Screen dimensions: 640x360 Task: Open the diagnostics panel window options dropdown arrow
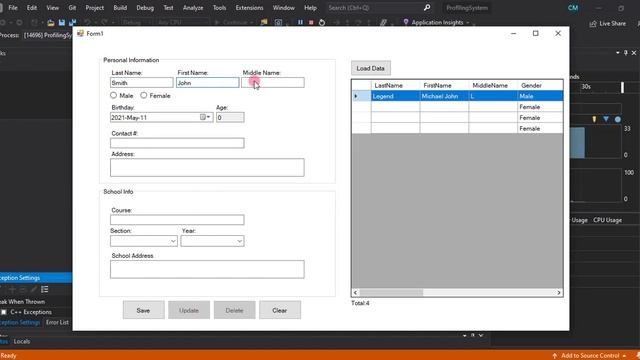618,53
